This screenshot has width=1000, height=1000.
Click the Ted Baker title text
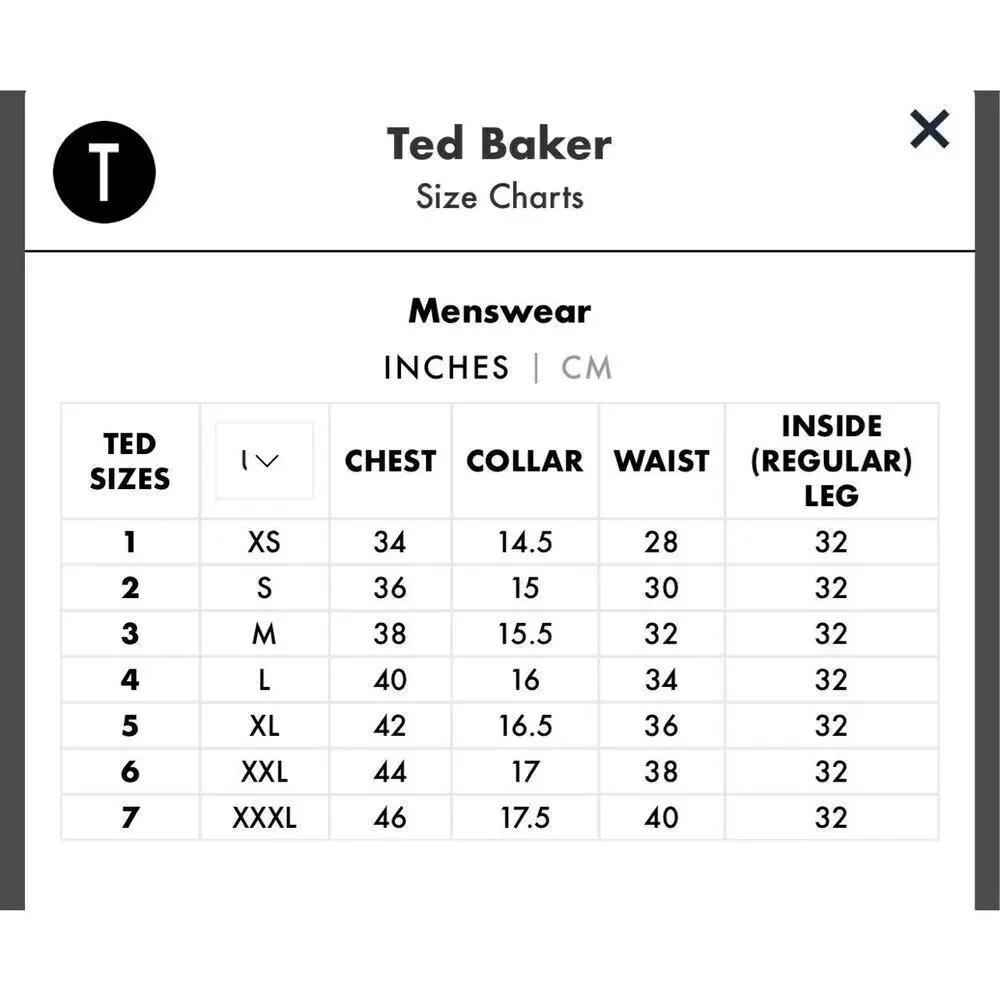pos(499,144)
